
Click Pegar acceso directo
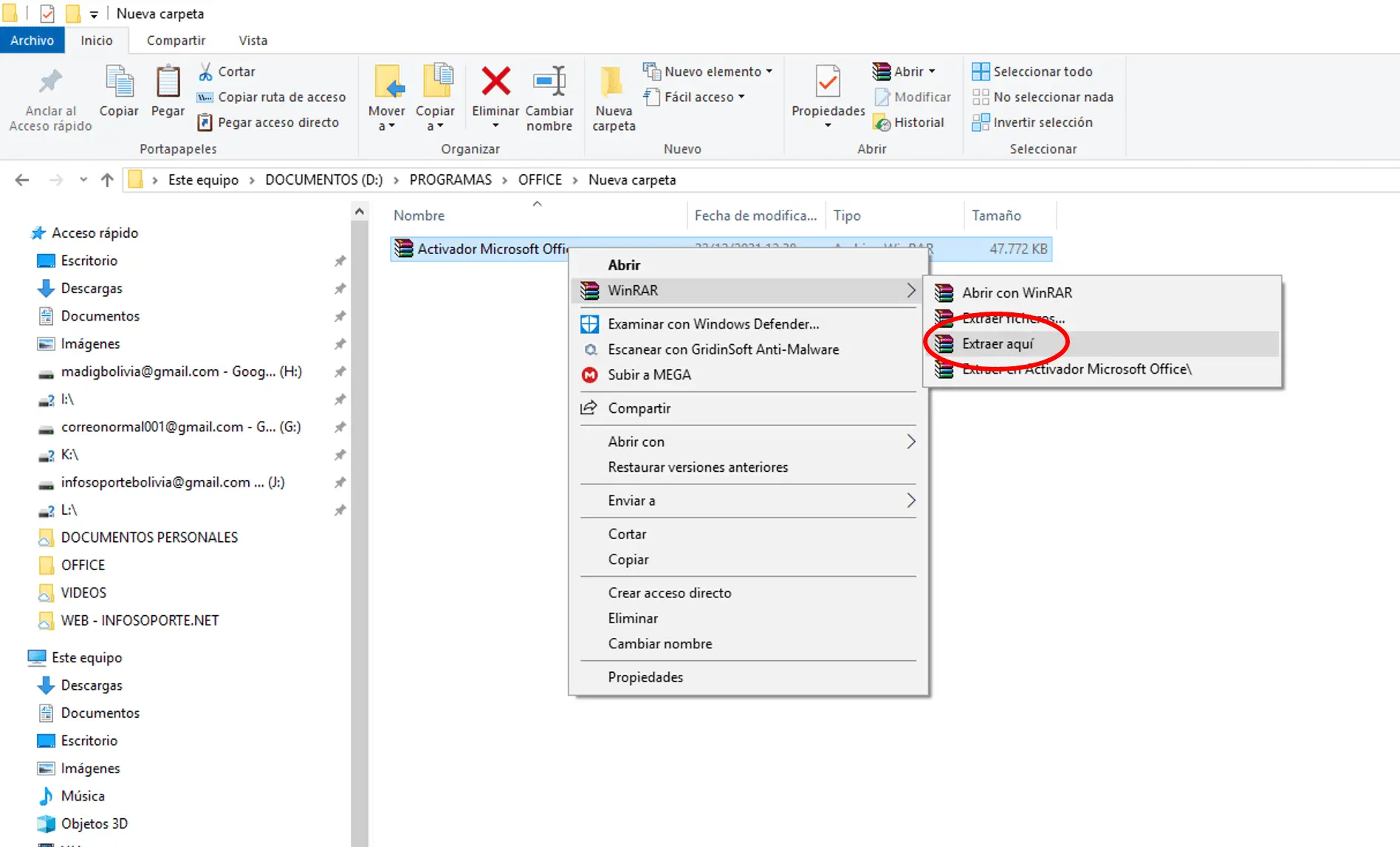click(268, 123)
